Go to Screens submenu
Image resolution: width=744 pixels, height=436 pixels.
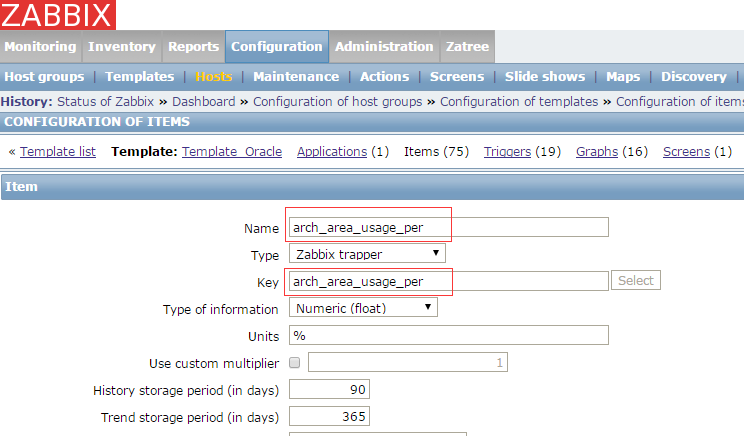457,76
